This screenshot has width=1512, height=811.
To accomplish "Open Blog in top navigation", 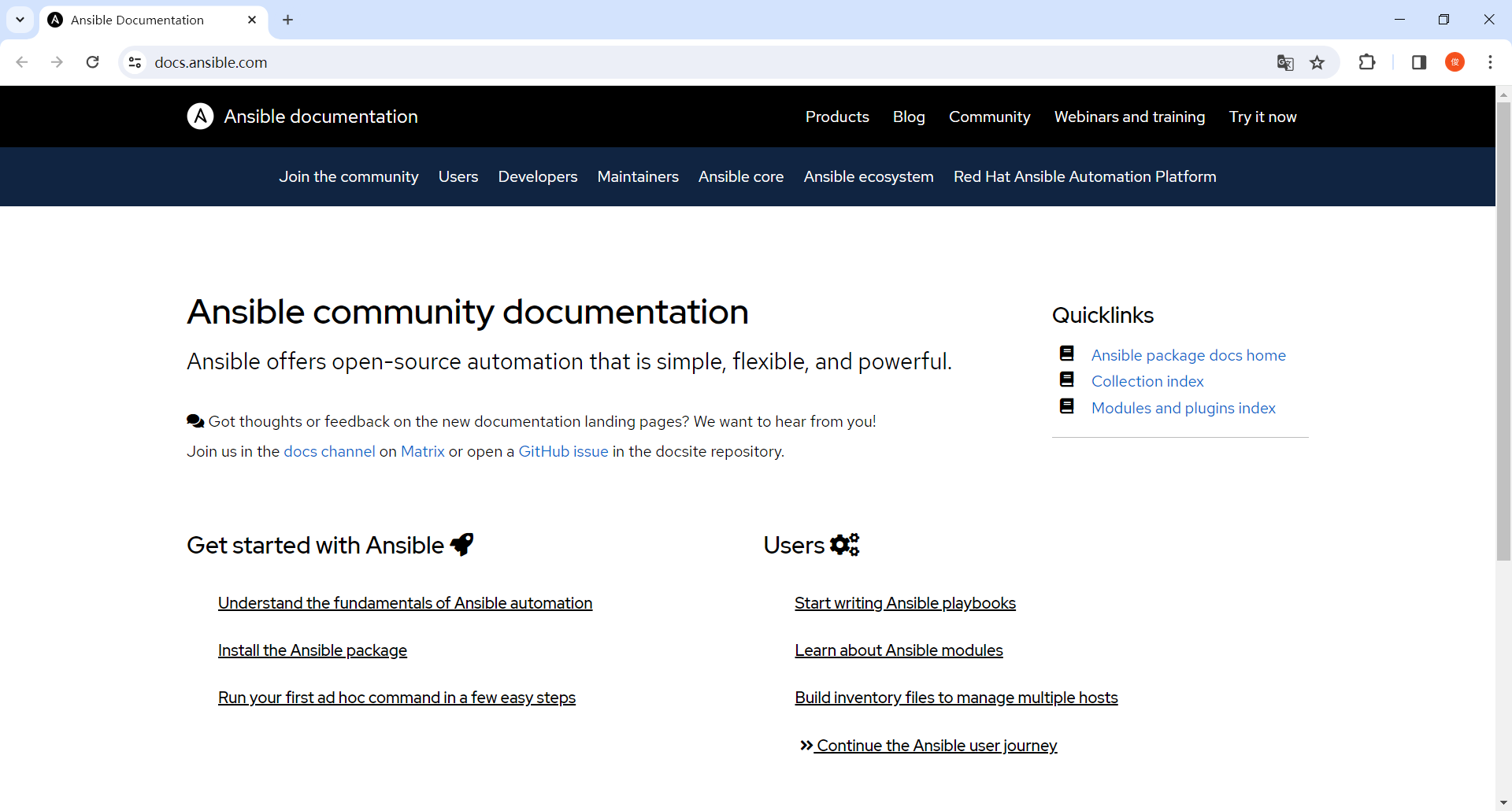I will pos(909,117).
